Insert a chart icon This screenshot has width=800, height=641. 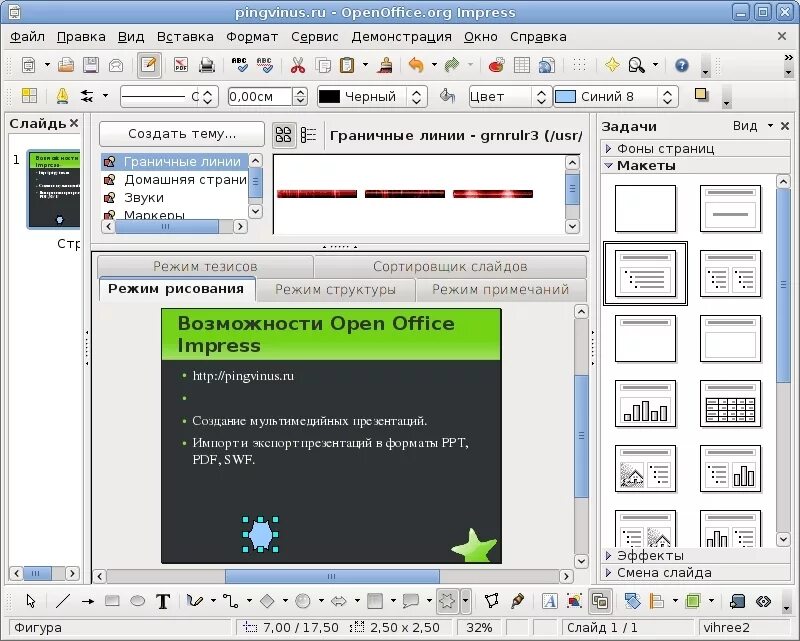pyautogui.click(x=496, y=65)
